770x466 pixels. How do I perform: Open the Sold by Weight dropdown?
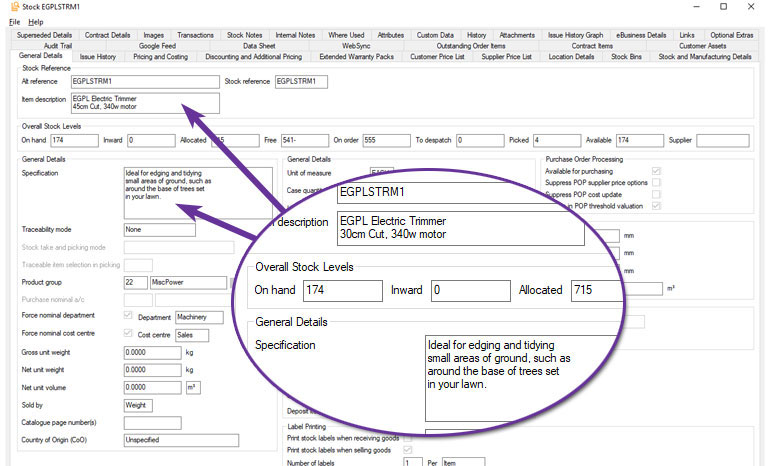point(138,406)
